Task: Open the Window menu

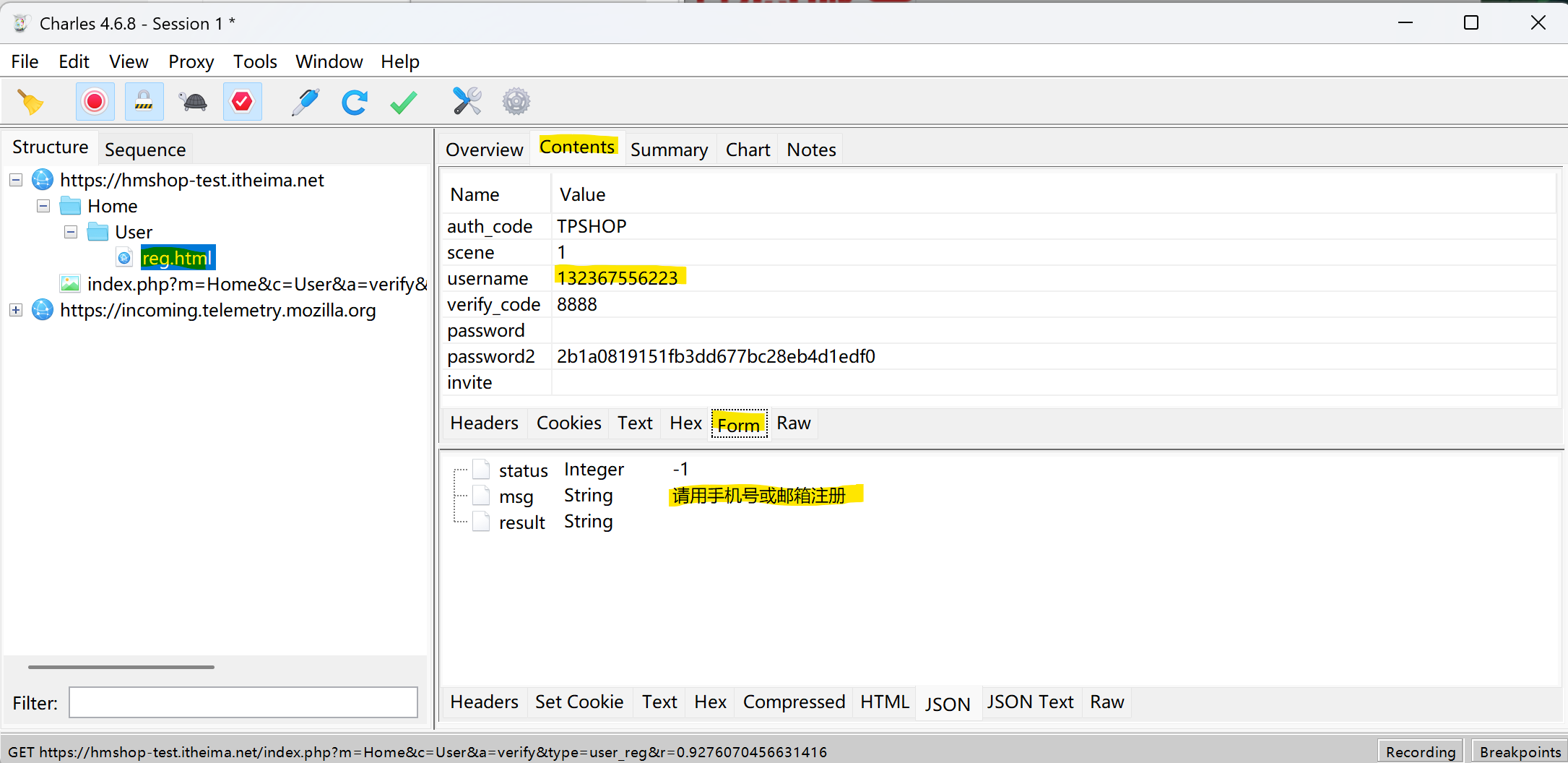Action: [329, 61]
